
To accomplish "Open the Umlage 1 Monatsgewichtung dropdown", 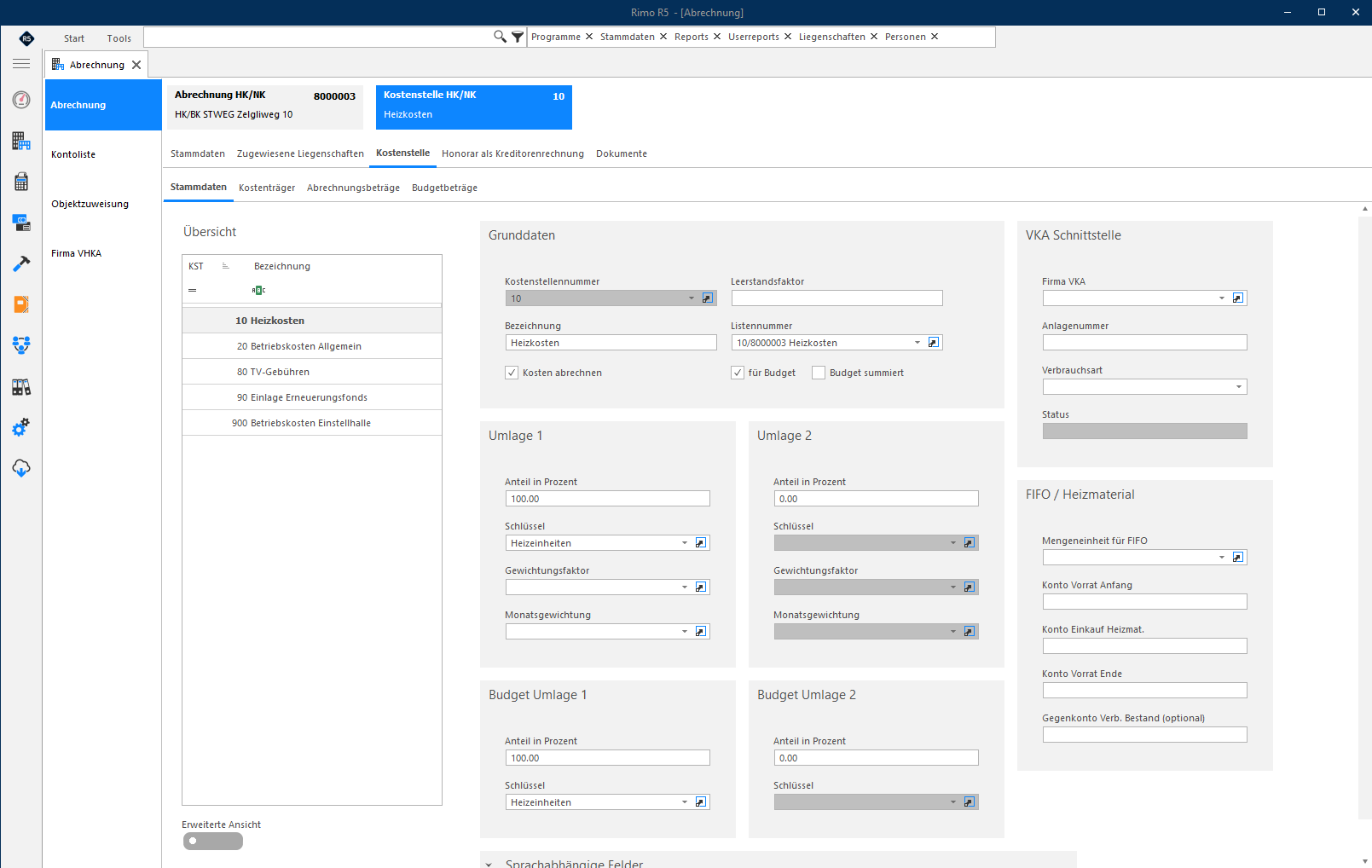I will pos(685,632).
